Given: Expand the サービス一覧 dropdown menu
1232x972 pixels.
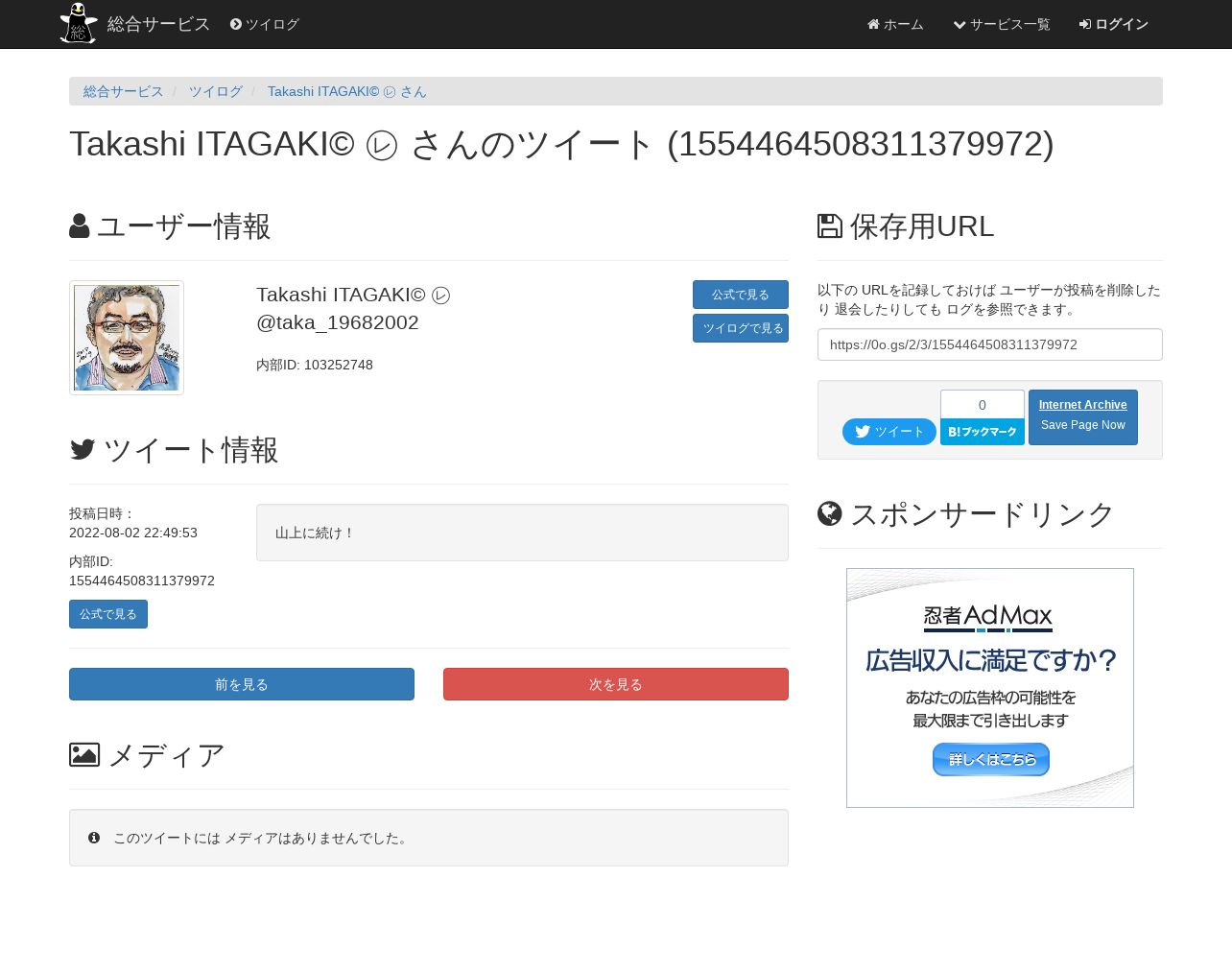Looking at the screenshot, I should pyautogui.click(x=1002, y=24).
